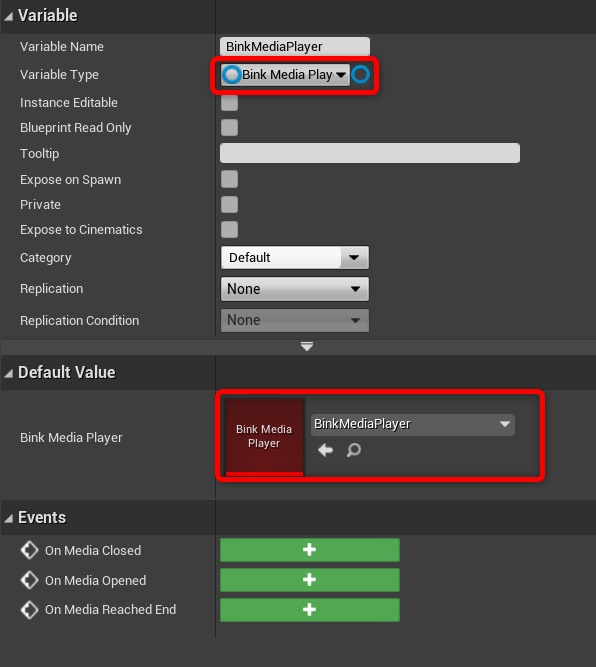Open the Variable Type dropdown
Image resolution: width=596 pixels, height=667 pixels.
285,75
